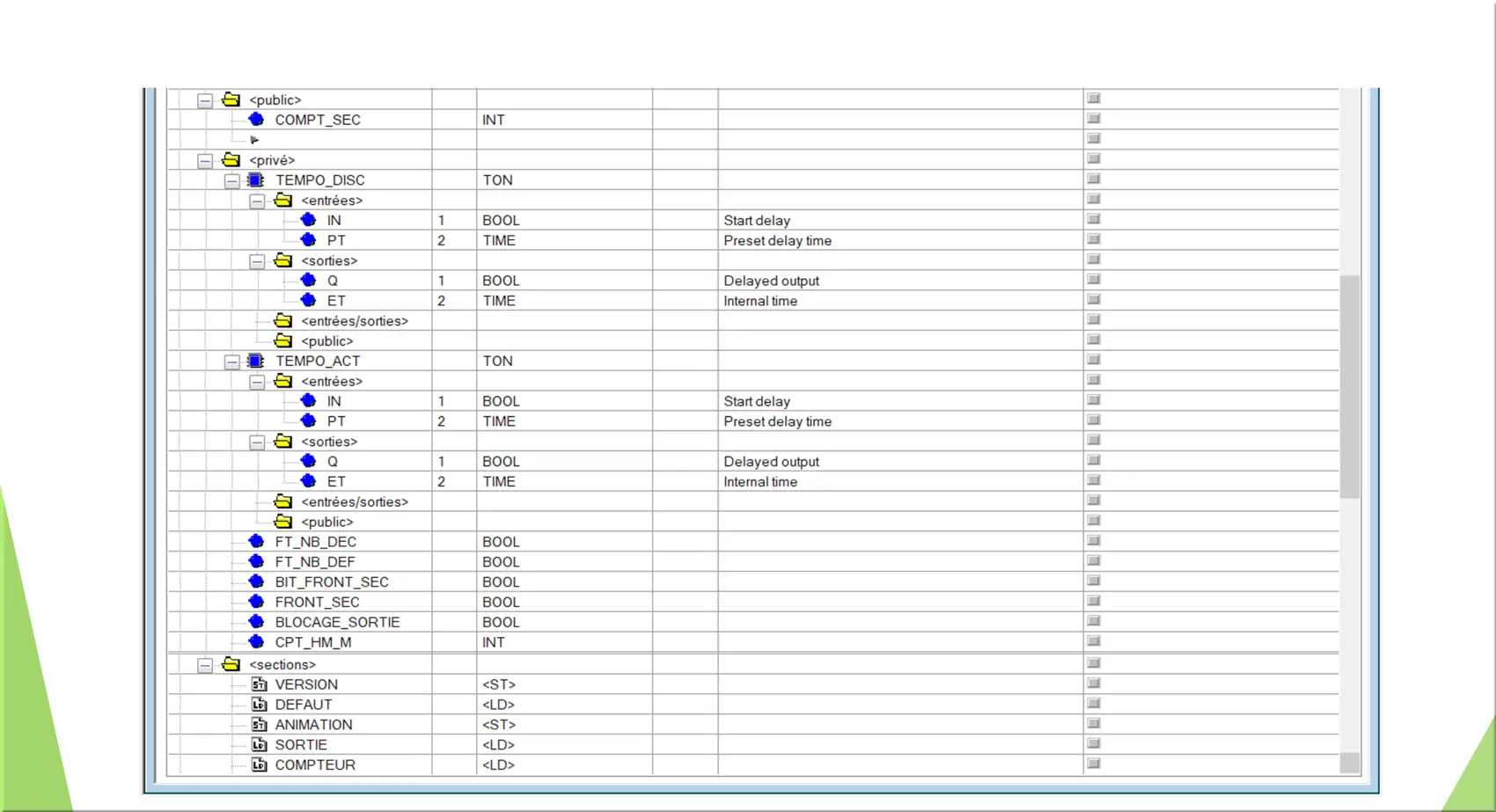Click the 'Start delay' comment under TEMPO_ACT
Image resolution: width=1496 pixels, height=812 pixels.
point(757,401)
